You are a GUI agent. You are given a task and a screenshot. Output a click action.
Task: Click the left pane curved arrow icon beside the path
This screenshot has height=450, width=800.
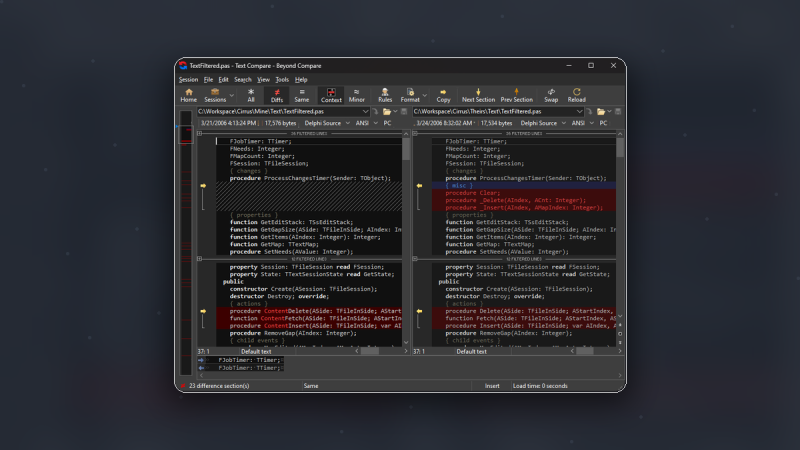coord(376,111)
